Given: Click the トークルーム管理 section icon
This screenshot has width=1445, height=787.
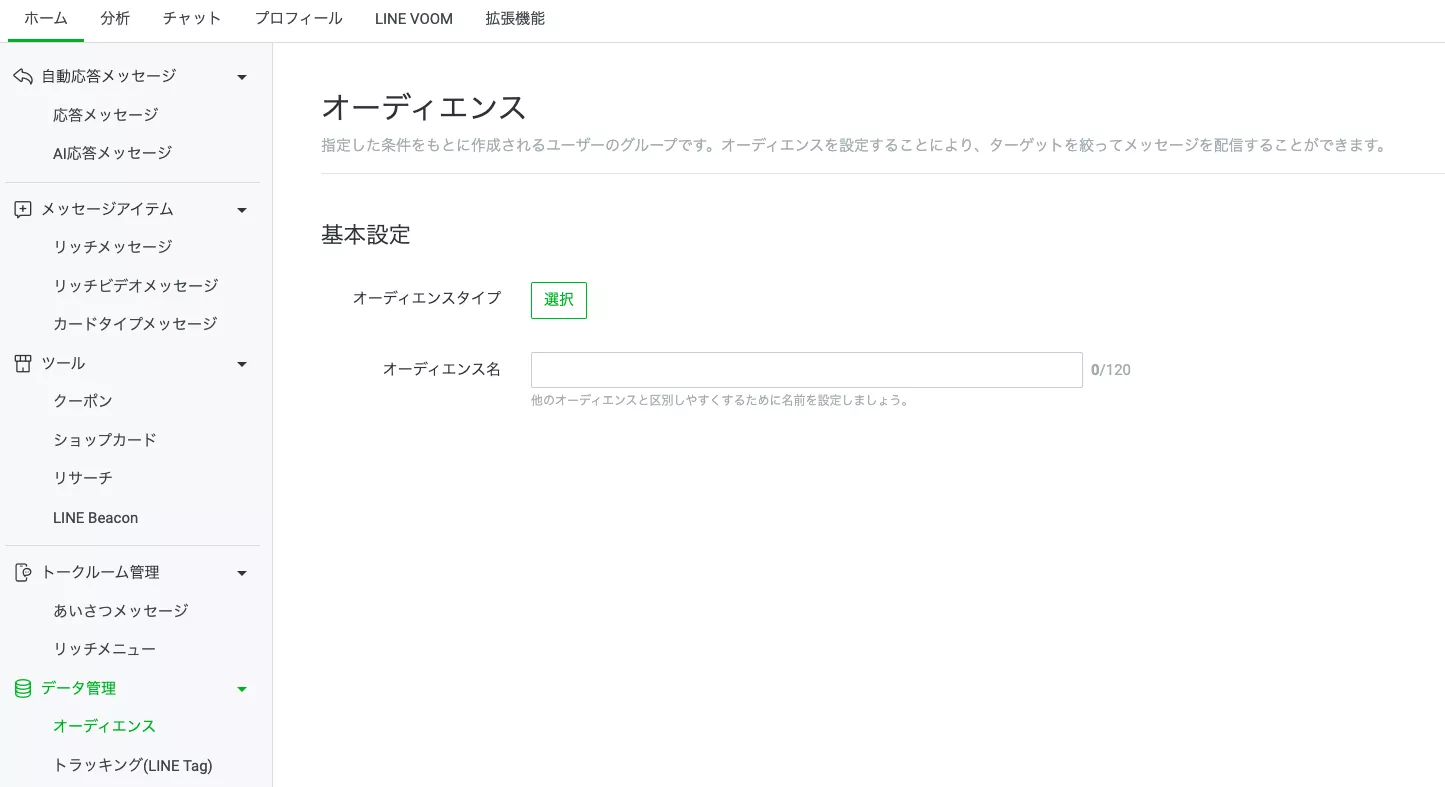Looking at the screenshot, I should (x=22, y=573).
